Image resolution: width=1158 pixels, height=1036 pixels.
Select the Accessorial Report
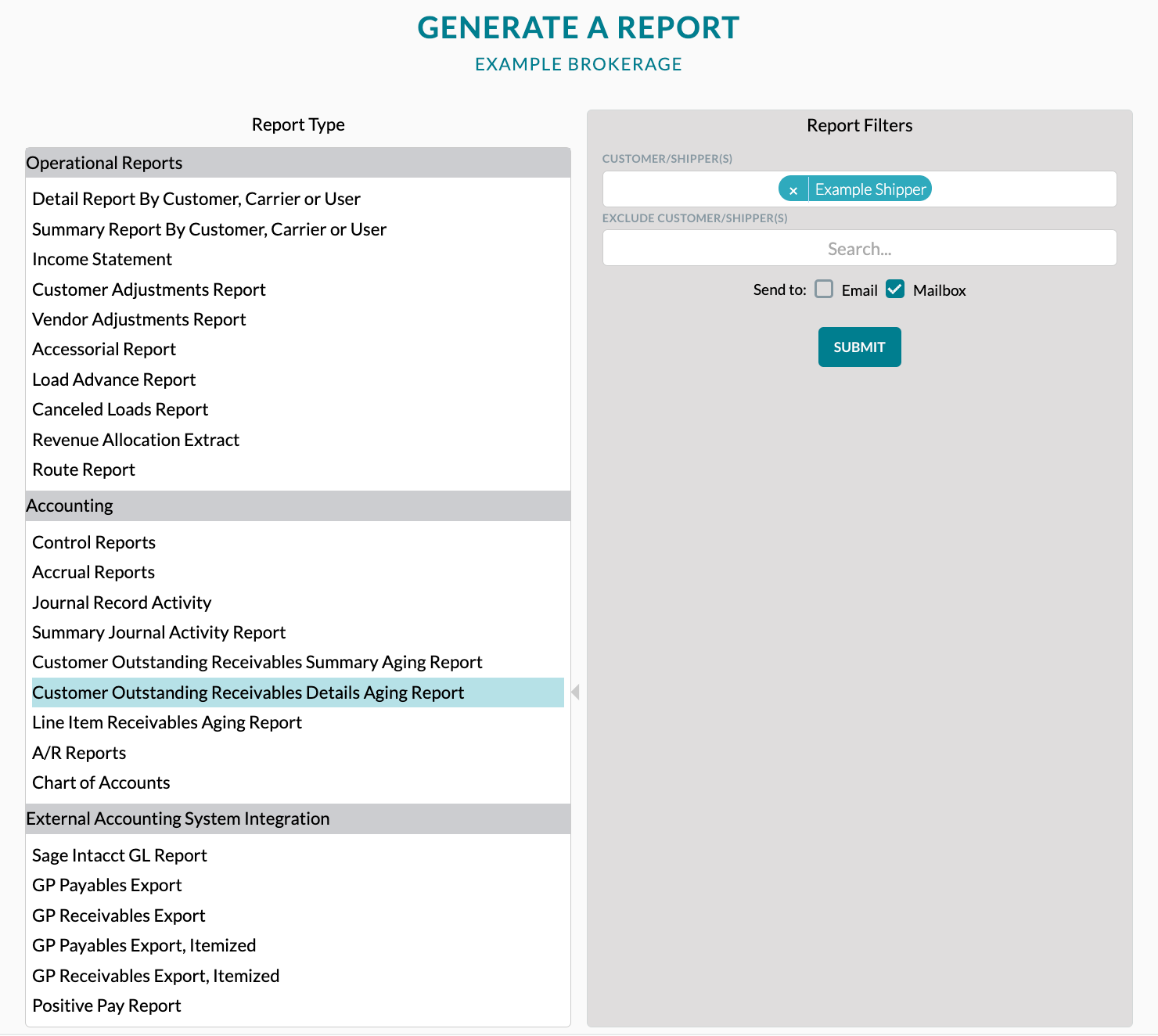point(104,349)
